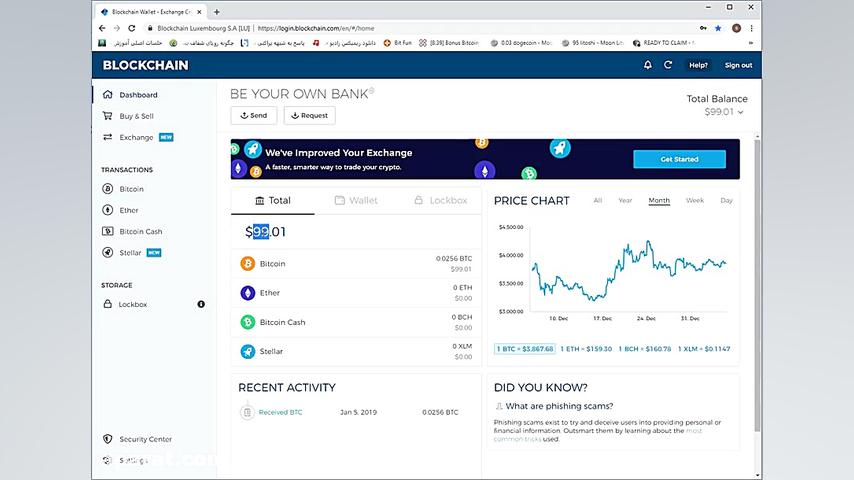The width and height of the screenshot is (854, 480).
Task: Click the Request button
Action: point(309,116)
